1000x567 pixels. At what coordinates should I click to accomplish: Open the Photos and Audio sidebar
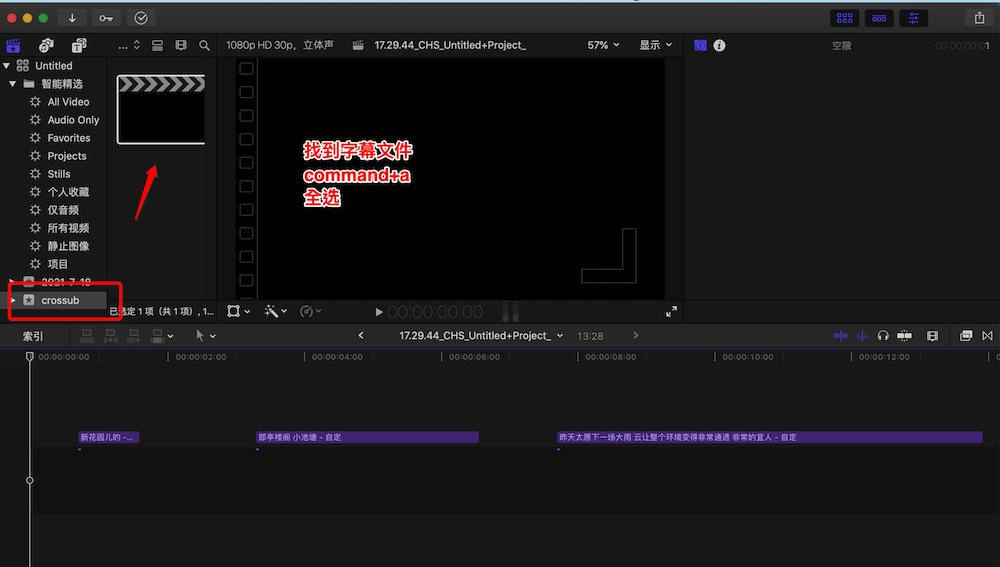point(46,45)
